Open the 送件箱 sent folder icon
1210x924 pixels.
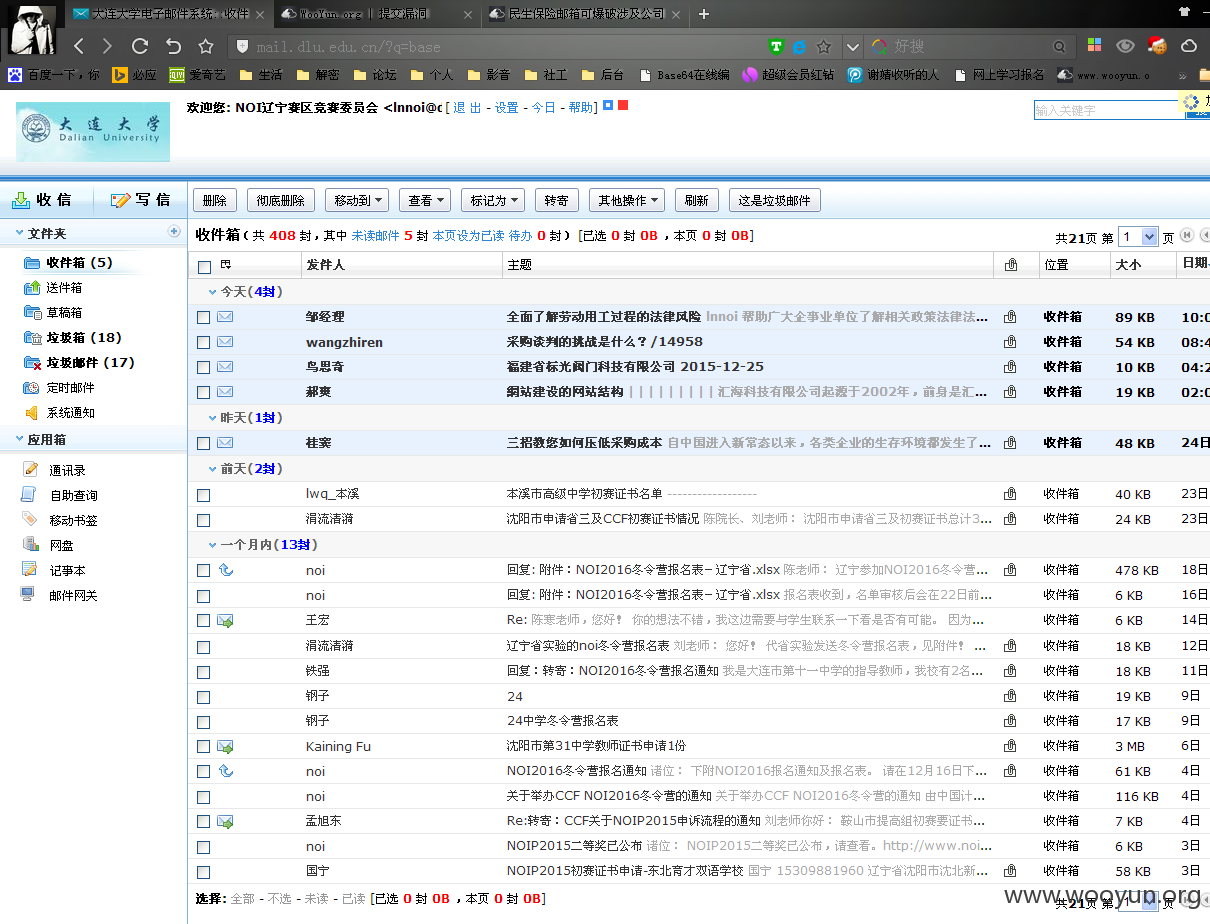pyautogui.click(x=31, y=288)
